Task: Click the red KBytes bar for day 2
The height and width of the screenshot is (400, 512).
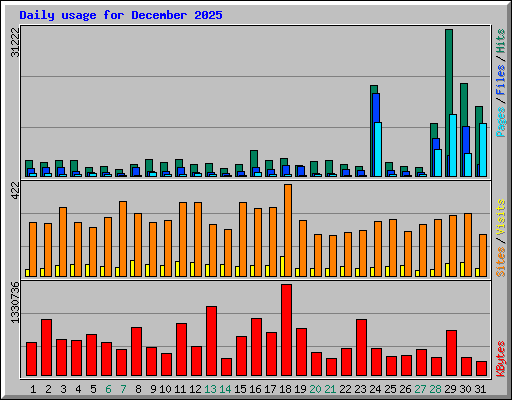Action: [x=46, y=348]
